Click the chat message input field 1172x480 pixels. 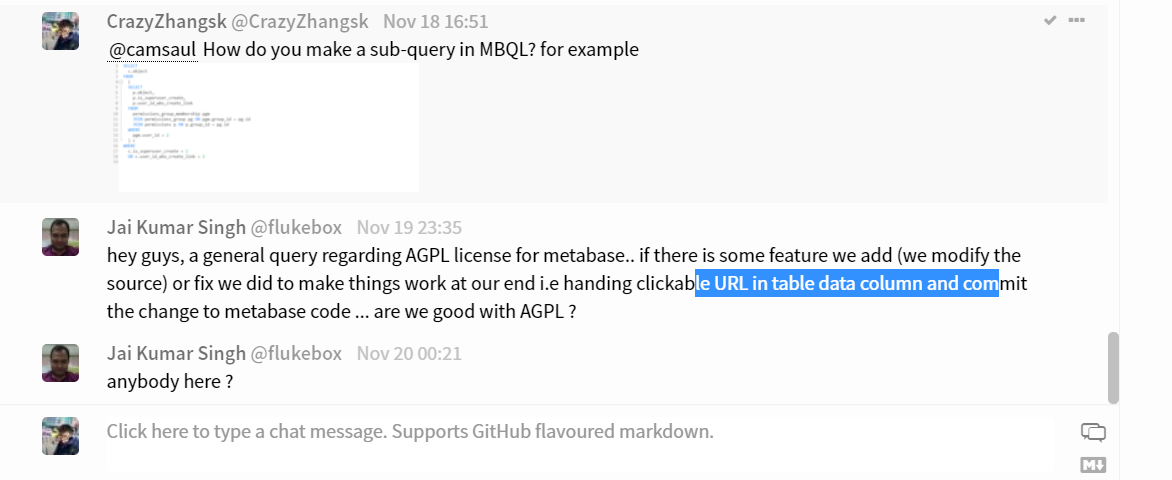click(x=580, y=445)
